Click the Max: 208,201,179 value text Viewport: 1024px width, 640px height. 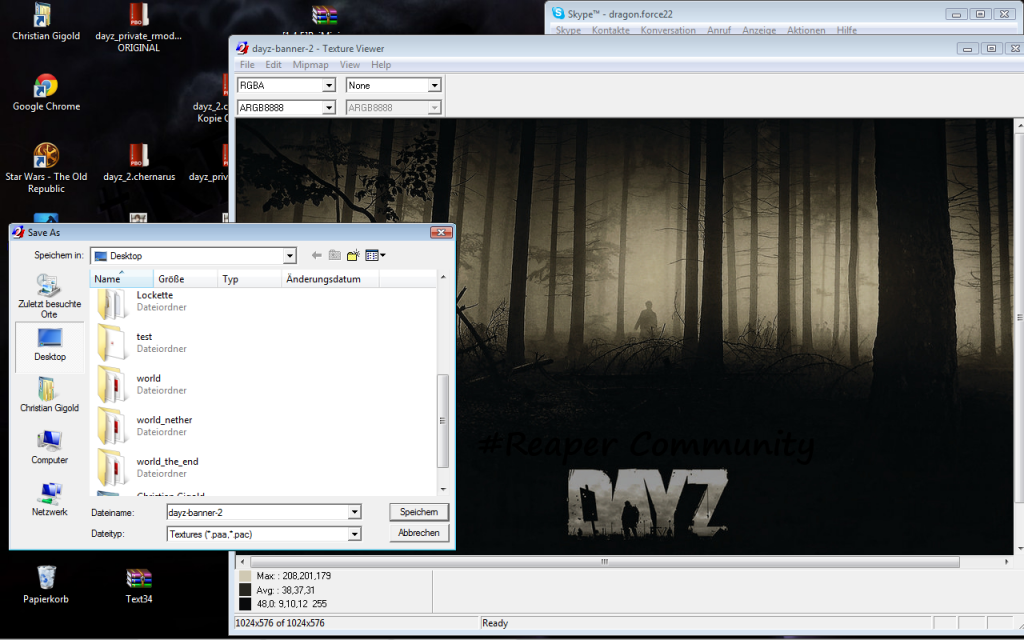pyautogui.click(x=294, y=576)
